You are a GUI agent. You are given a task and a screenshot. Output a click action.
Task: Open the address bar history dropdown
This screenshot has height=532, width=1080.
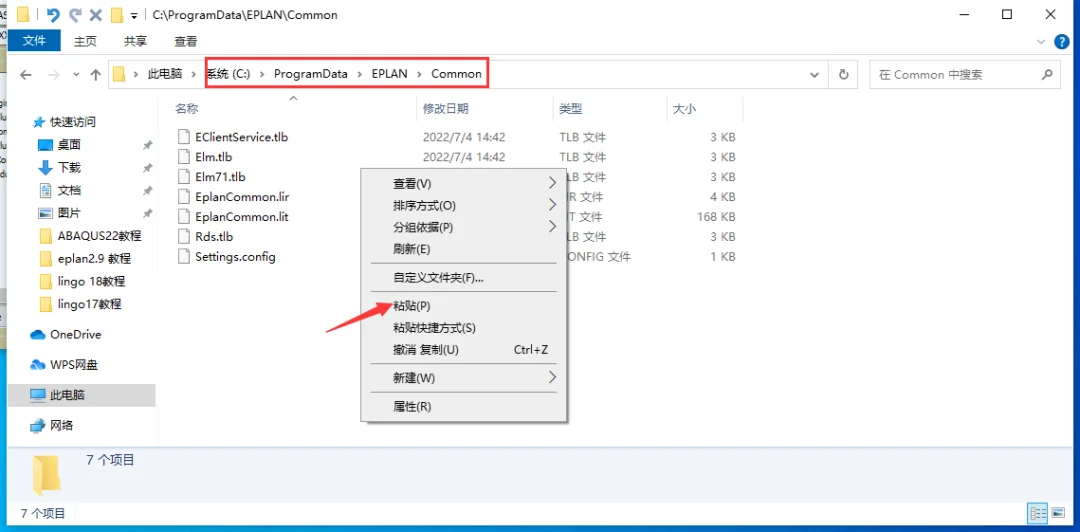(x=815, y=74)
